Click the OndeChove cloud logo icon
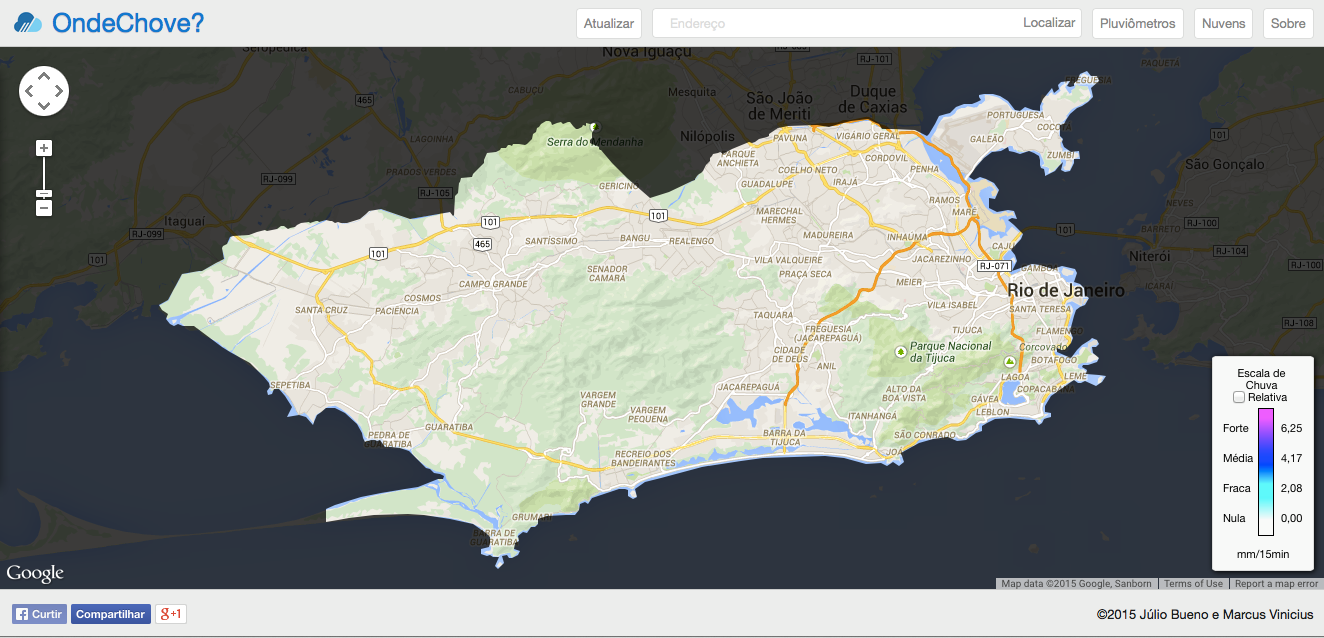The image size is (1324, 638). [x=28, y=23]
